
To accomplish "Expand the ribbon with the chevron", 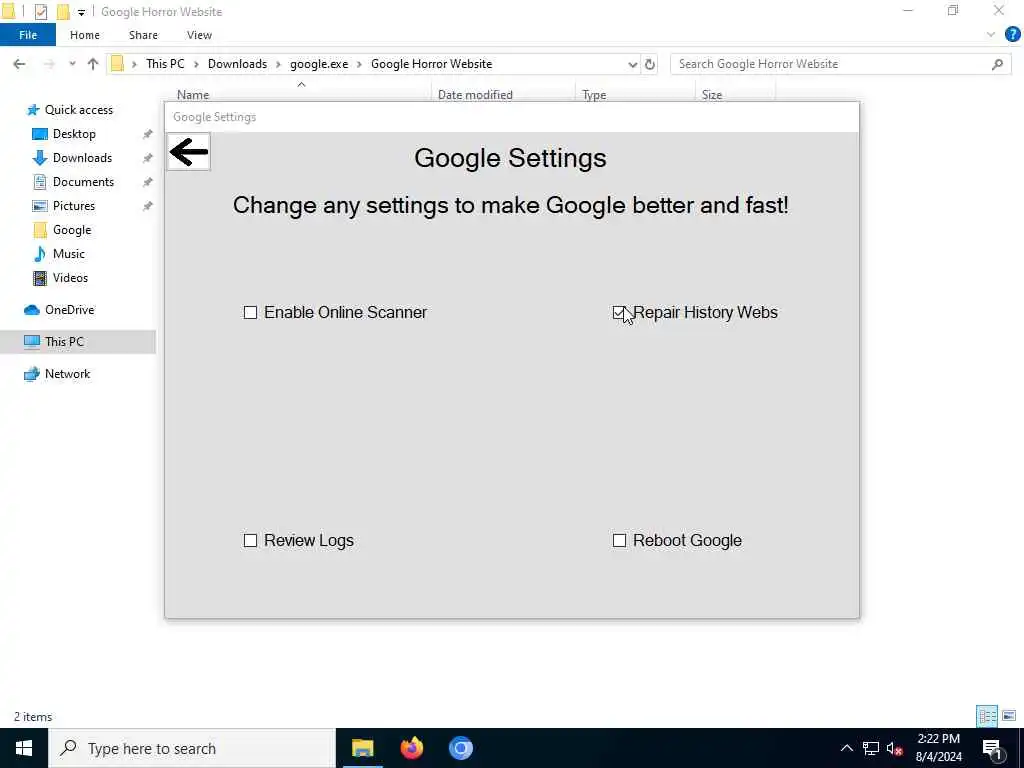I will point(991,35).
